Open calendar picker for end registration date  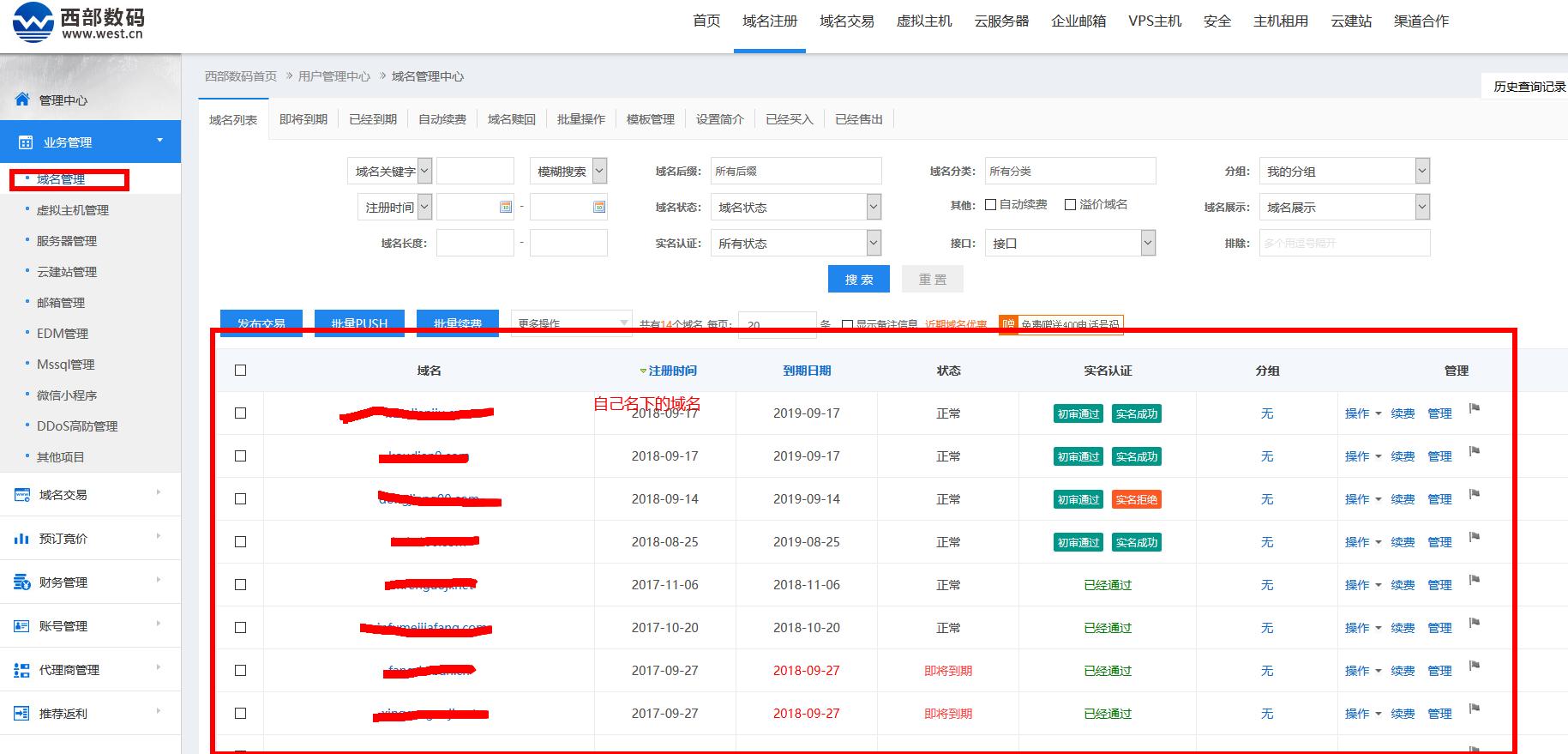coord(599,207)
